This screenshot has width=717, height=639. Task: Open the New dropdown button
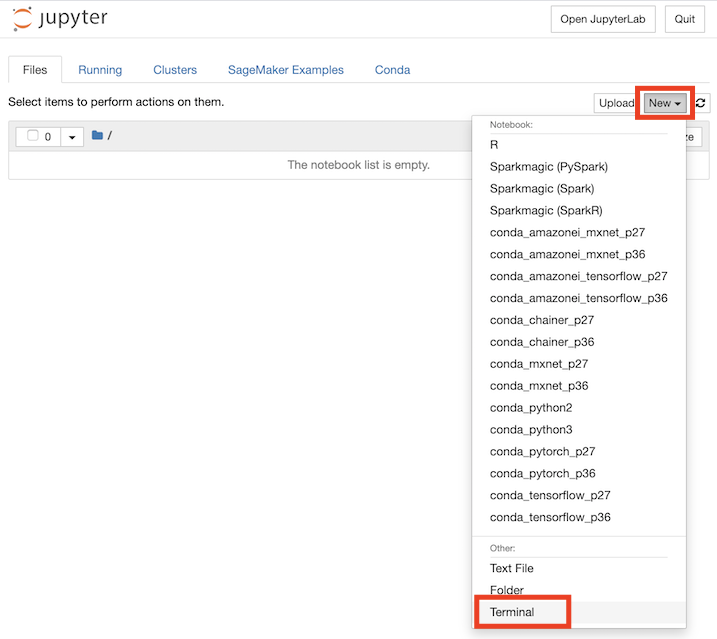tap(665, 103)
